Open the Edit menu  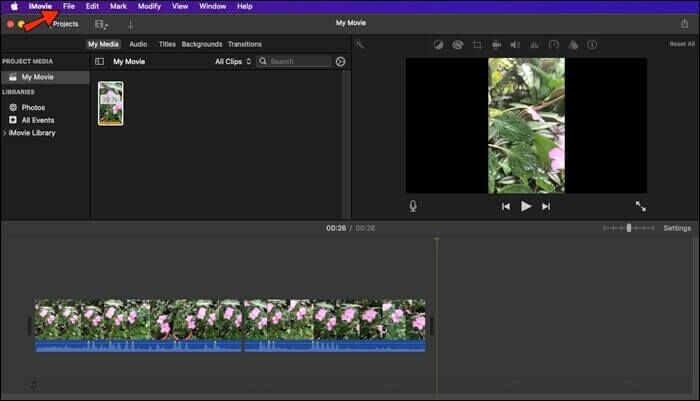[92, 6]
